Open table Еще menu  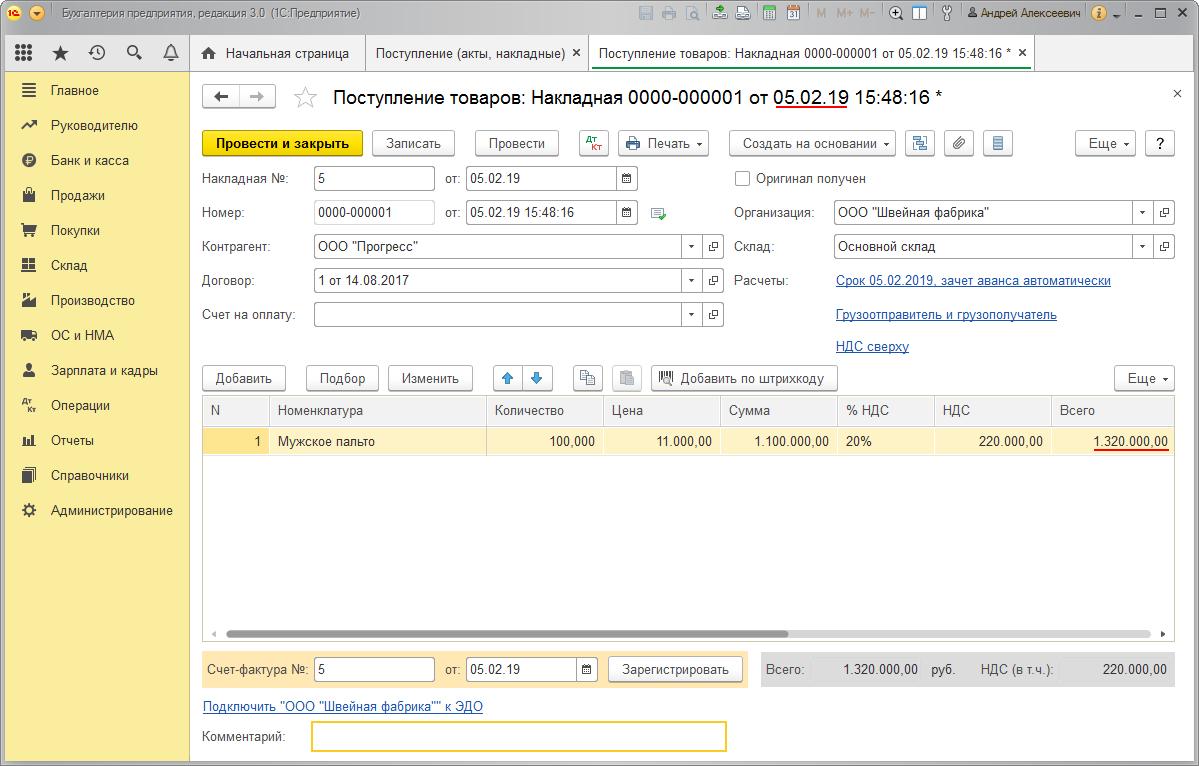(1144, 378)
